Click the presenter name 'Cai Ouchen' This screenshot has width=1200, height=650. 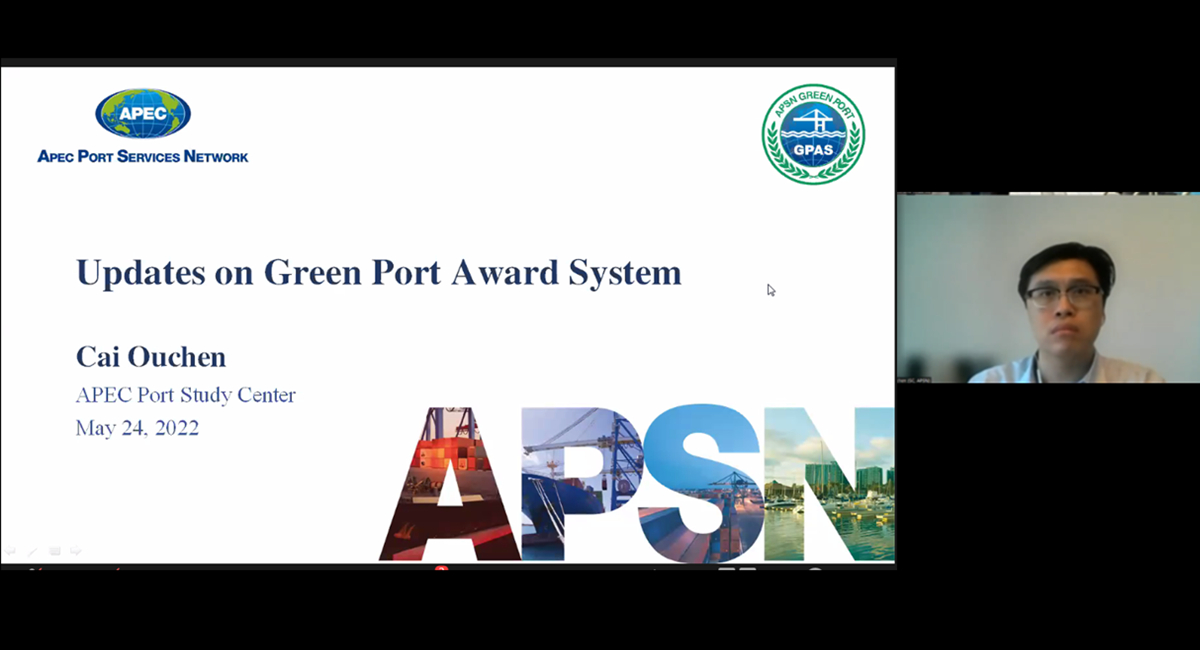151,357
